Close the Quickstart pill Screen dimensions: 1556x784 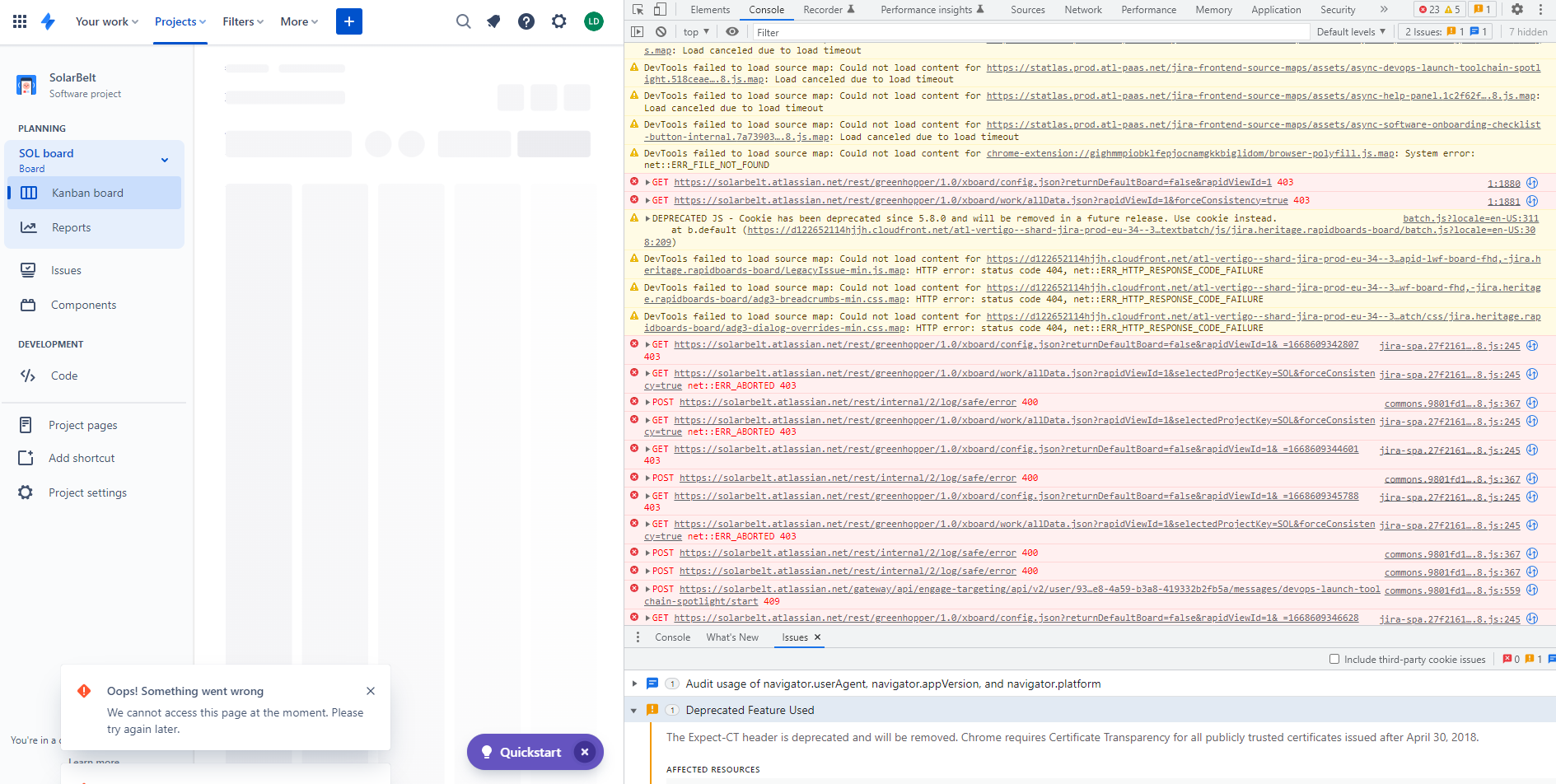585,752
